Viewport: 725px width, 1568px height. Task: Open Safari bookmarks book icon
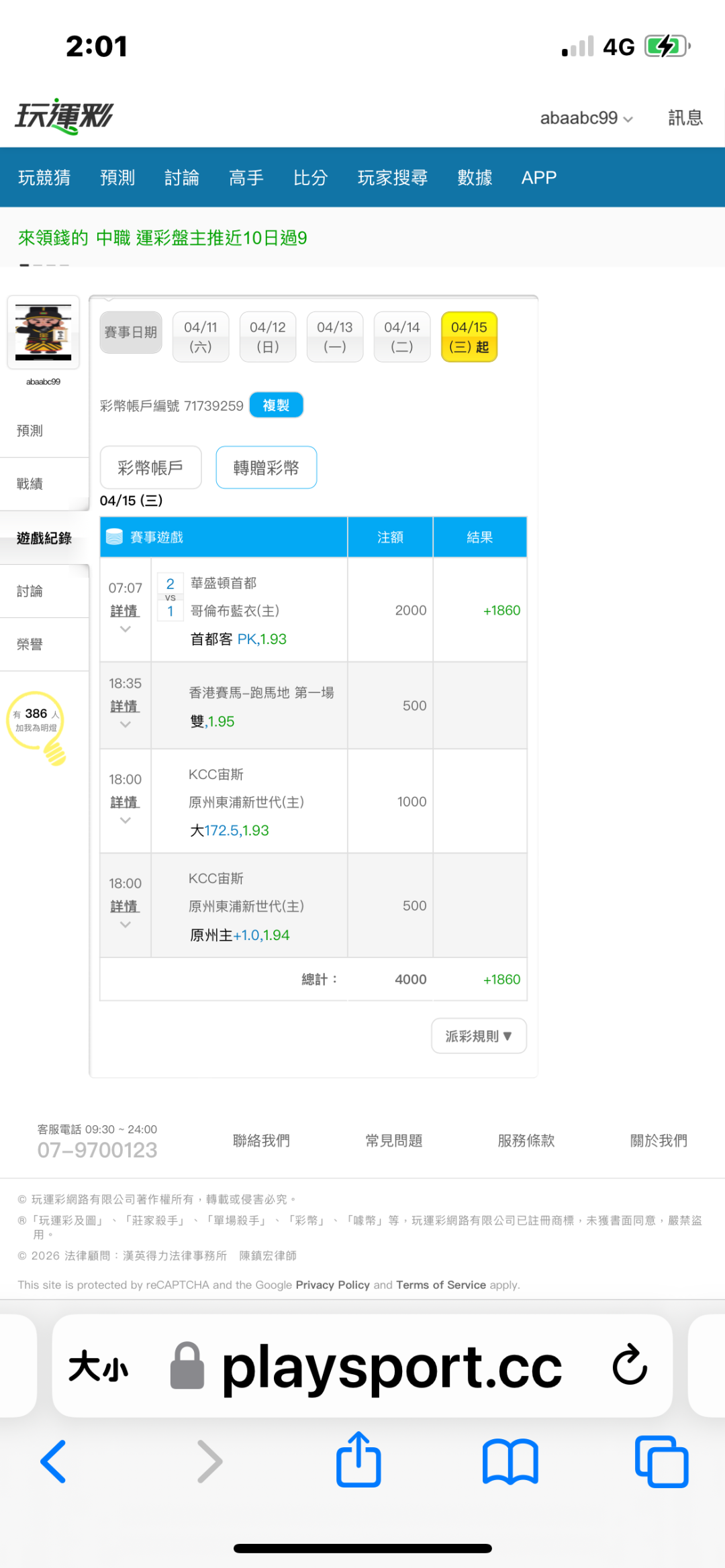pos(510,1461)
